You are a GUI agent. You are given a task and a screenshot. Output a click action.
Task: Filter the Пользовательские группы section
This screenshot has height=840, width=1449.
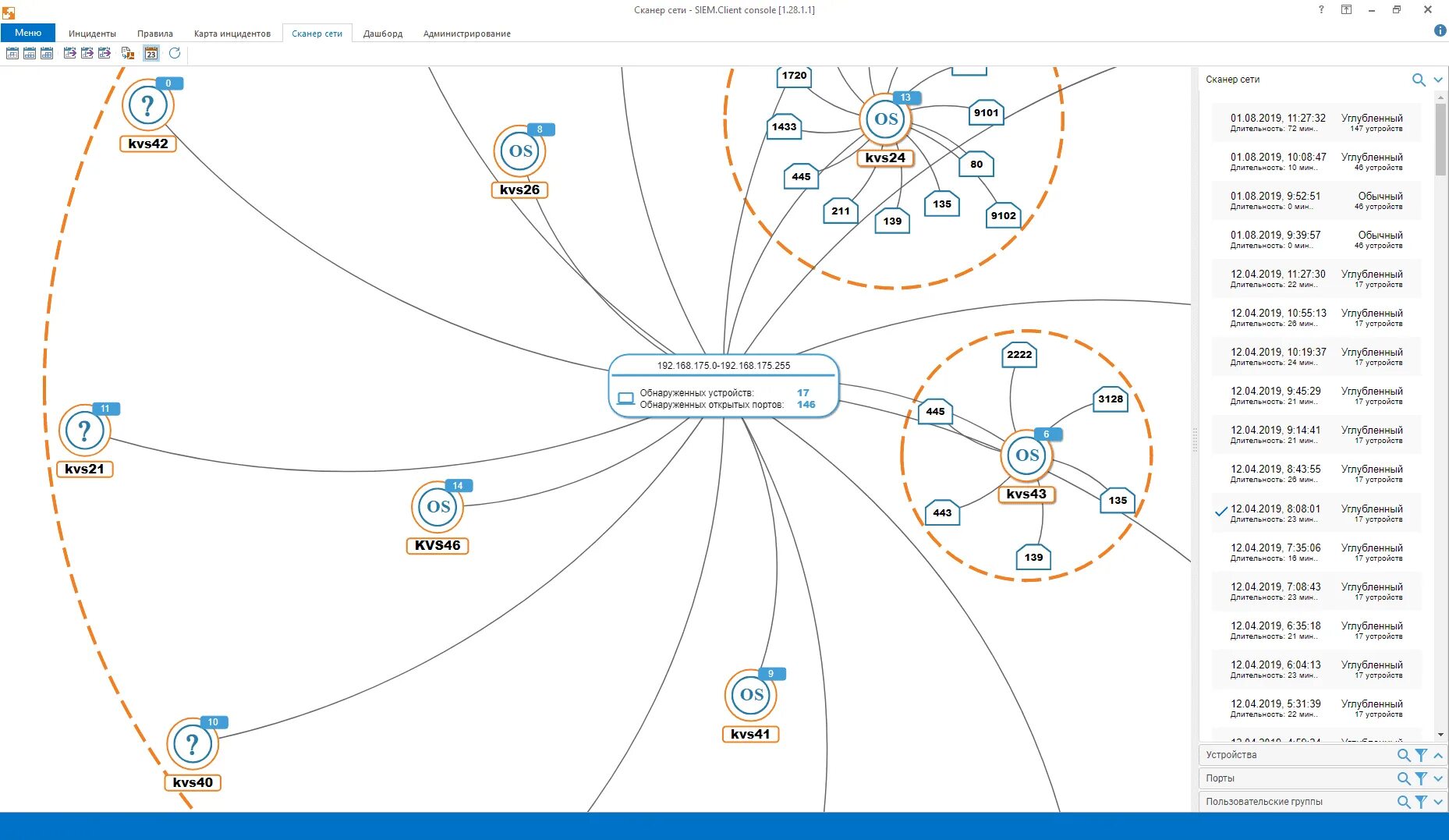(1421, 802)
